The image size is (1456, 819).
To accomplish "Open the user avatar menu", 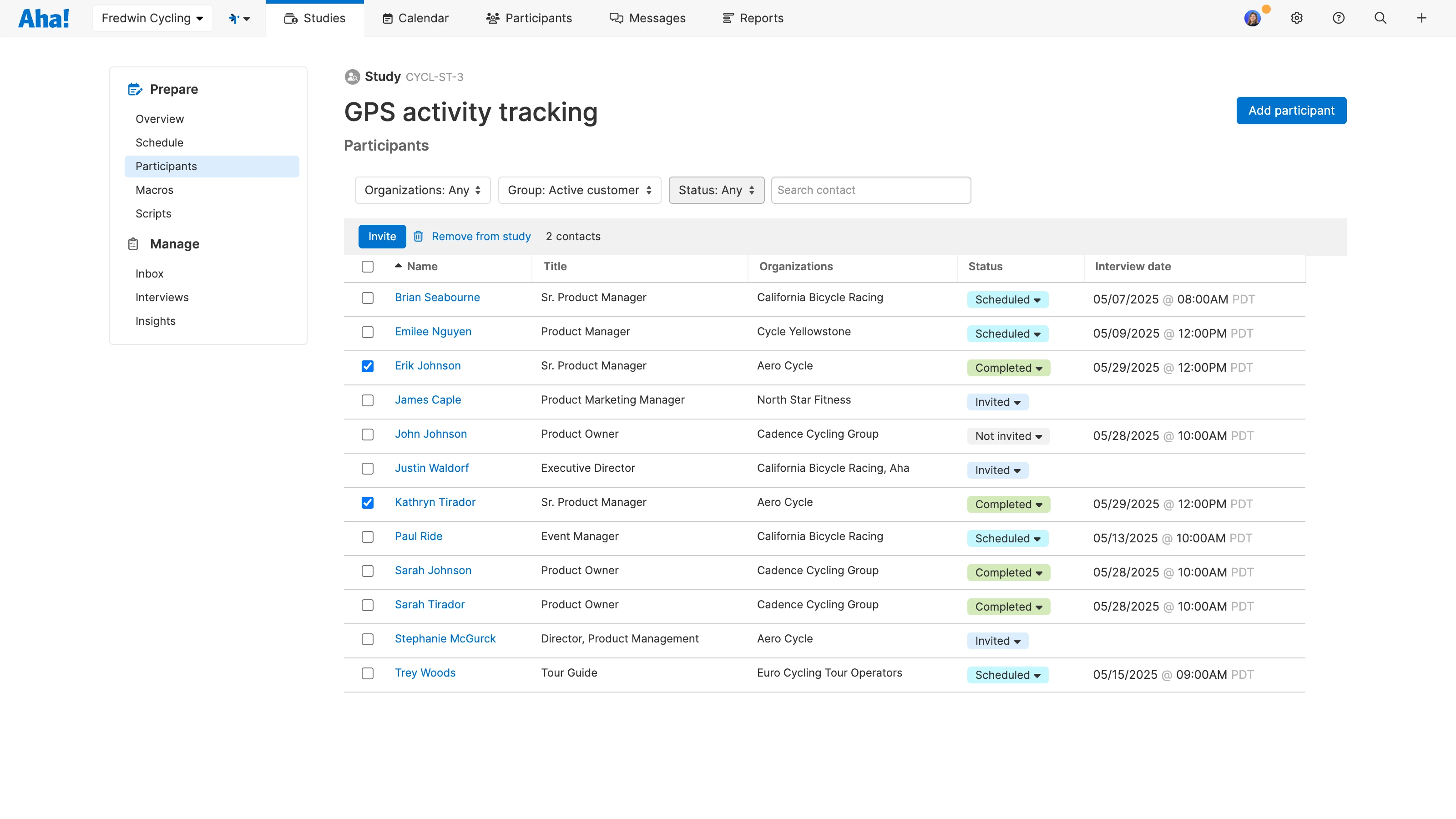I will pos(1252,18).
